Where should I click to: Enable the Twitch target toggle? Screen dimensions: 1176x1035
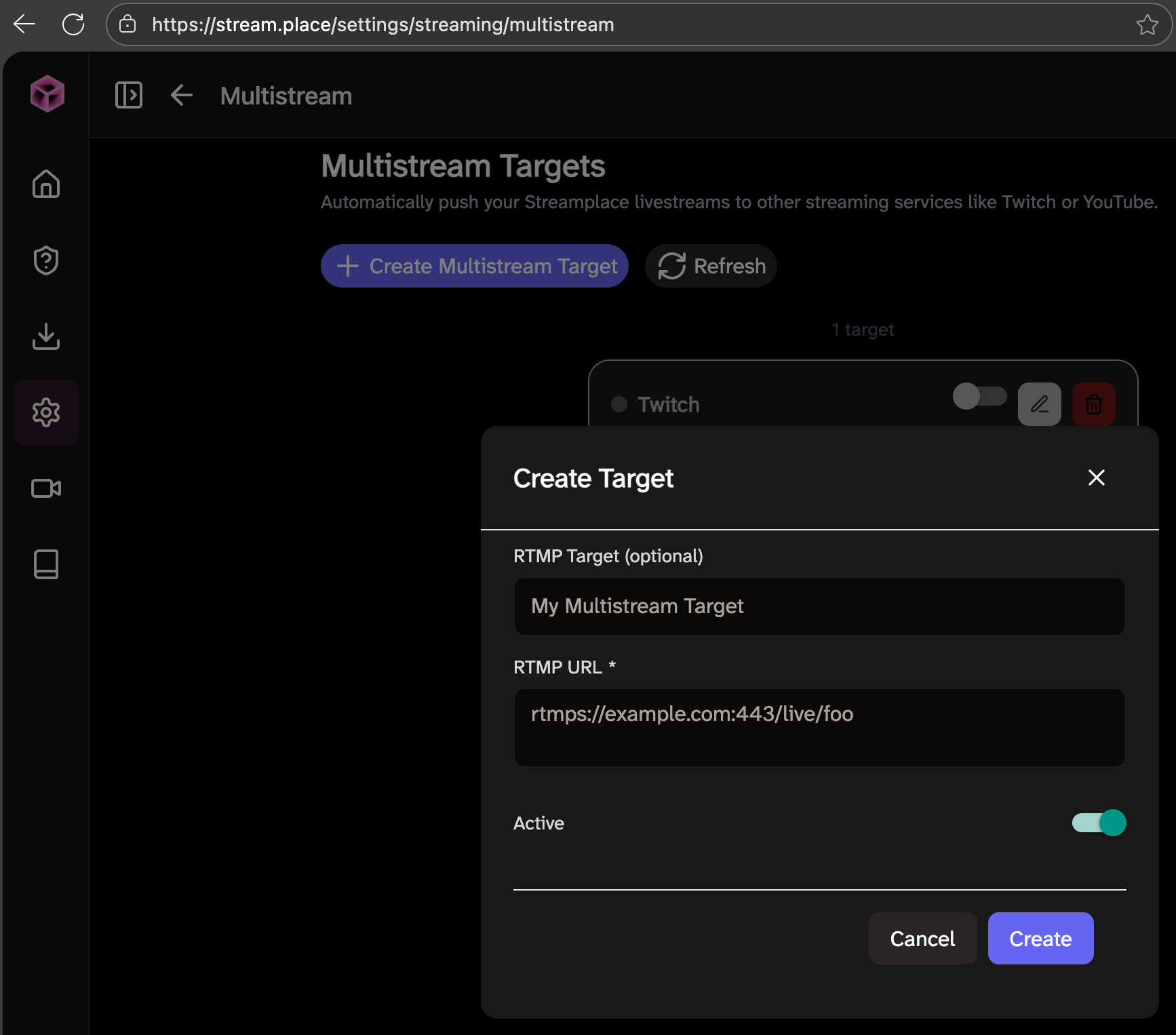tap(979, 397)
